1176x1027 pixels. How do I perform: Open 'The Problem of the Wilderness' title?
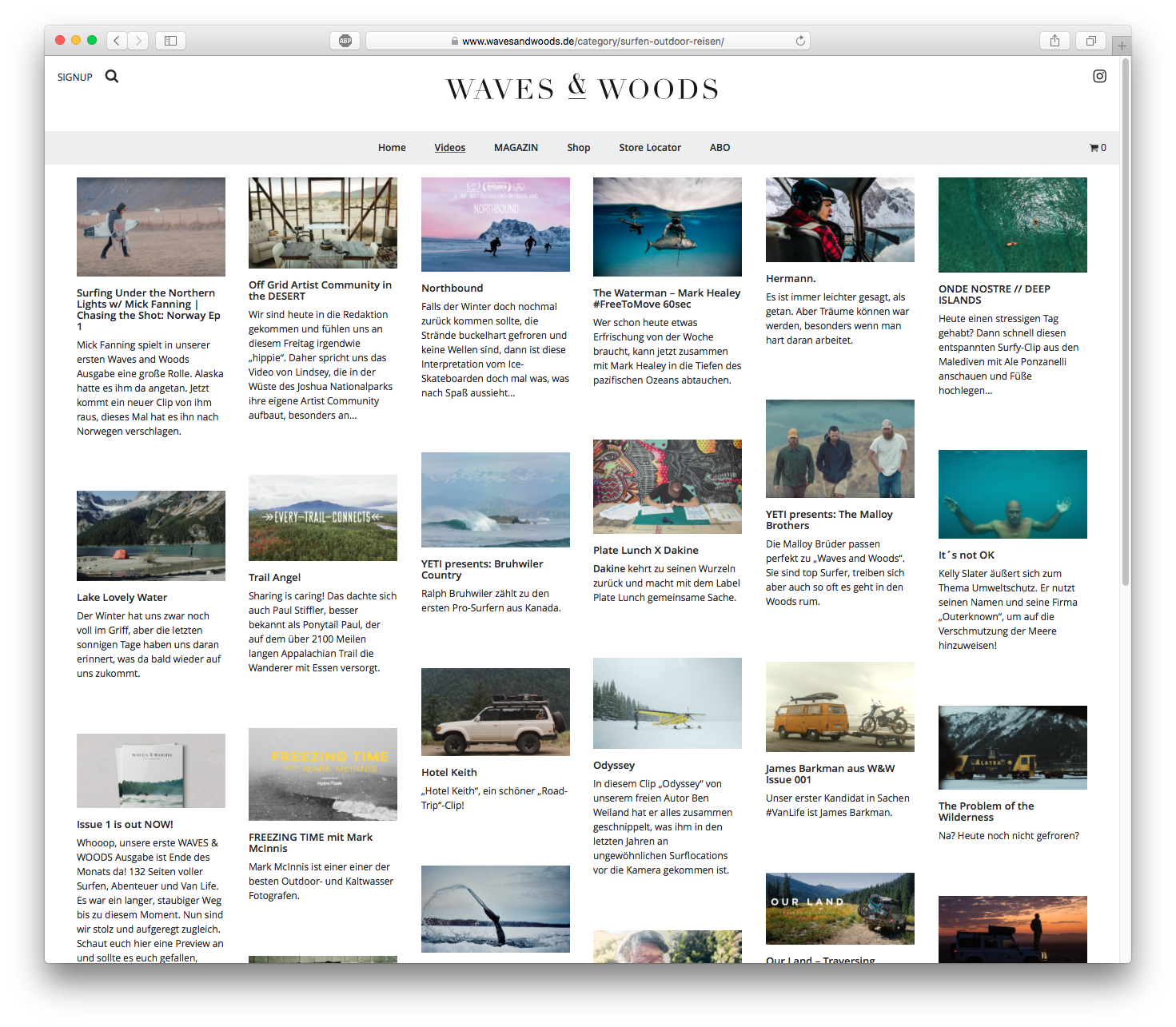[987, 811]
